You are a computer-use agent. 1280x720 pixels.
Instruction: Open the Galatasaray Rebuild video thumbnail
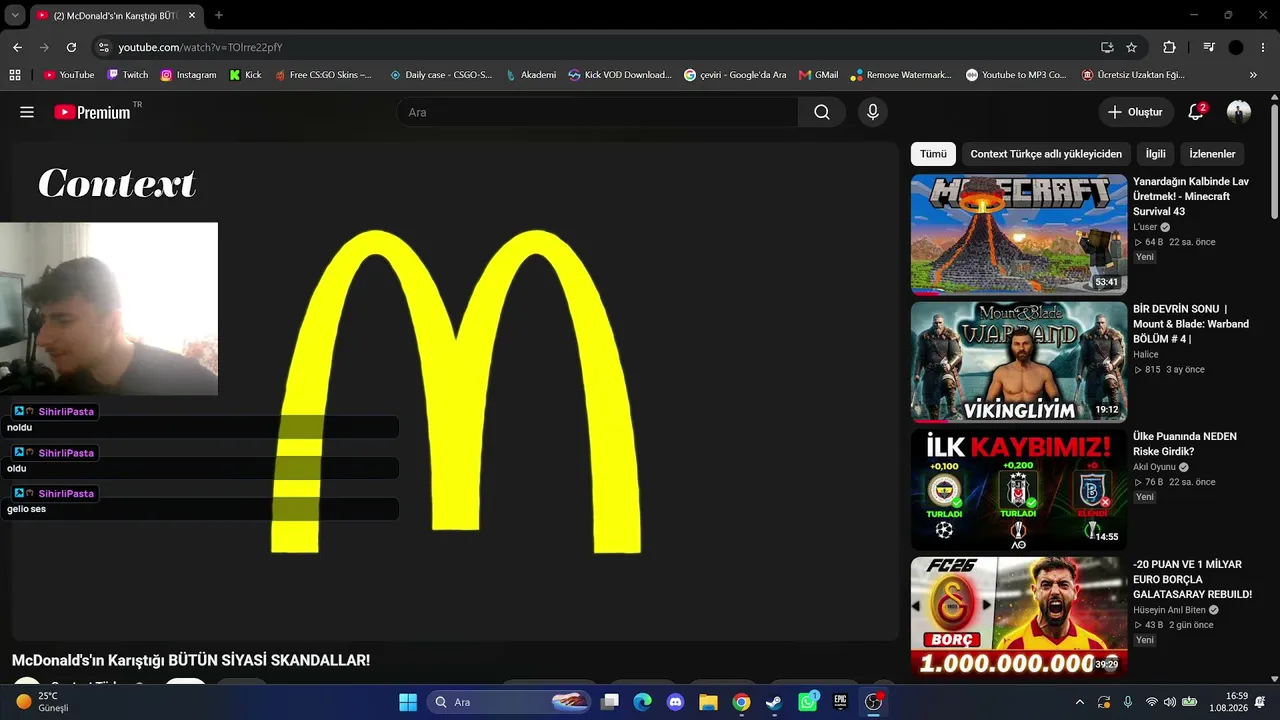tap(1018, 617)
